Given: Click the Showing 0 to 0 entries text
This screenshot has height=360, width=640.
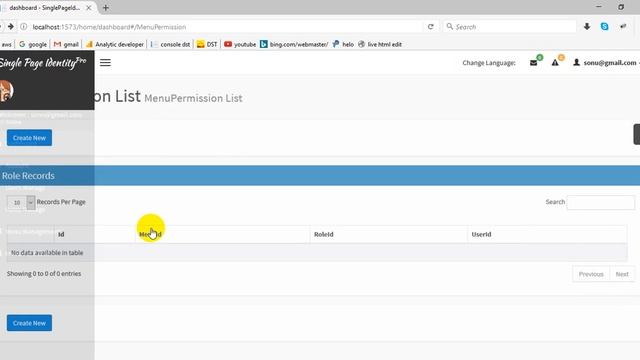Looking at the screenshot, I should click(44, 273).
